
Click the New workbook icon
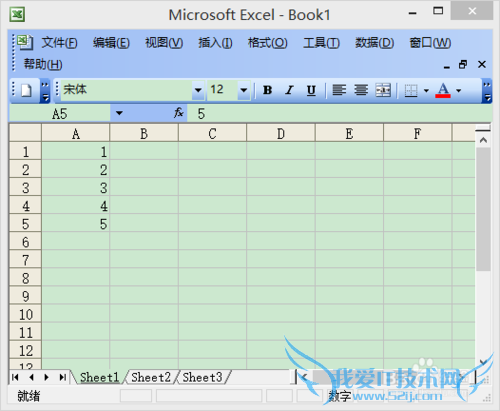pos(26,90)
